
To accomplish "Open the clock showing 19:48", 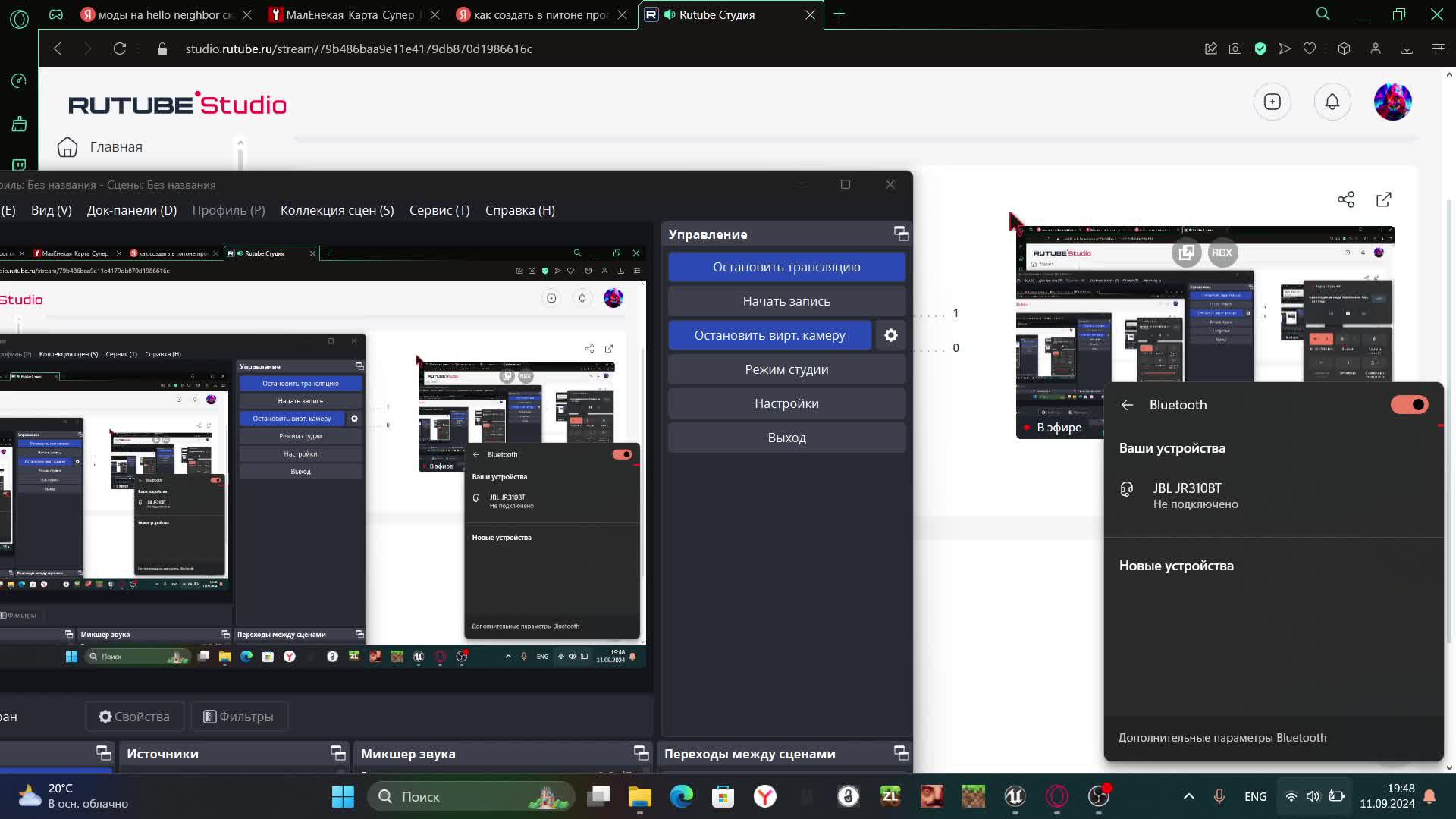I will tap(1387, 796).
